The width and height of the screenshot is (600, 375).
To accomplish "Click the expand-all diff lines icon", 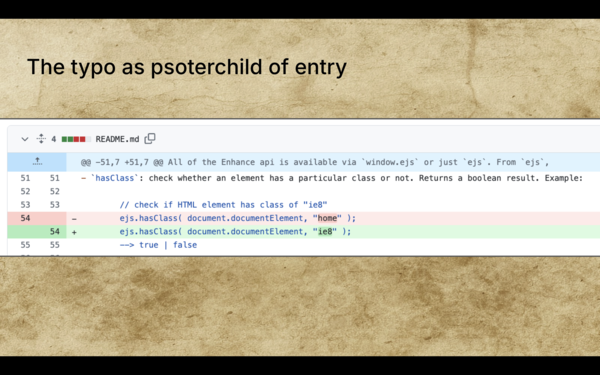I will coord(41,139).
